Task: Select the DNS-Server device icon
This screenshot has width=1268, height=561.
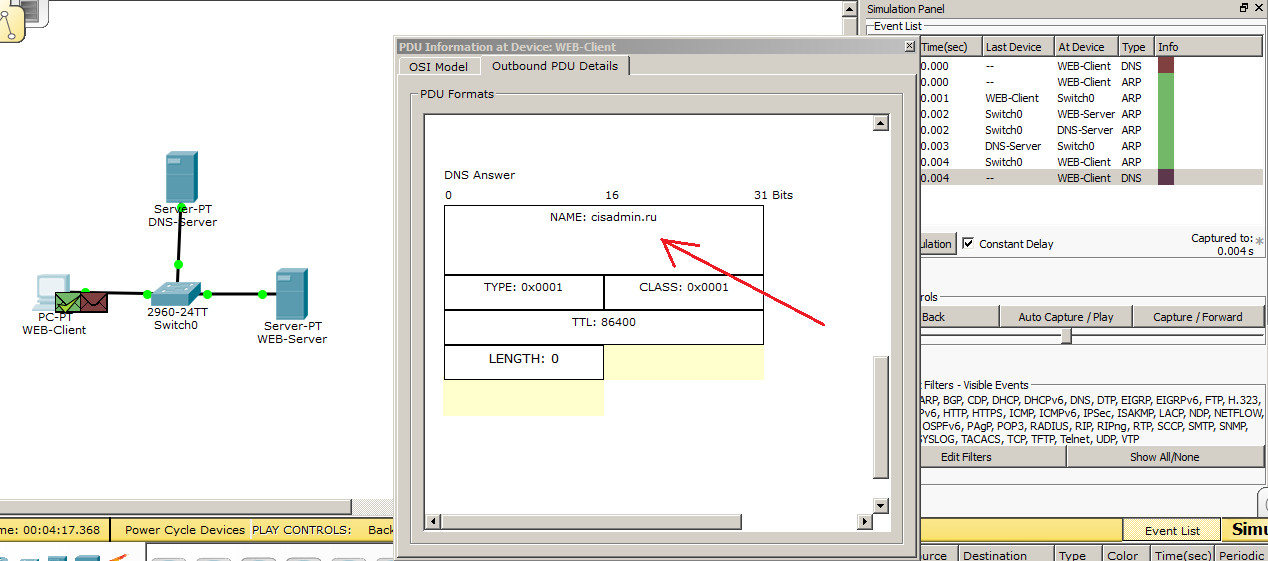Action: point(181,178)
